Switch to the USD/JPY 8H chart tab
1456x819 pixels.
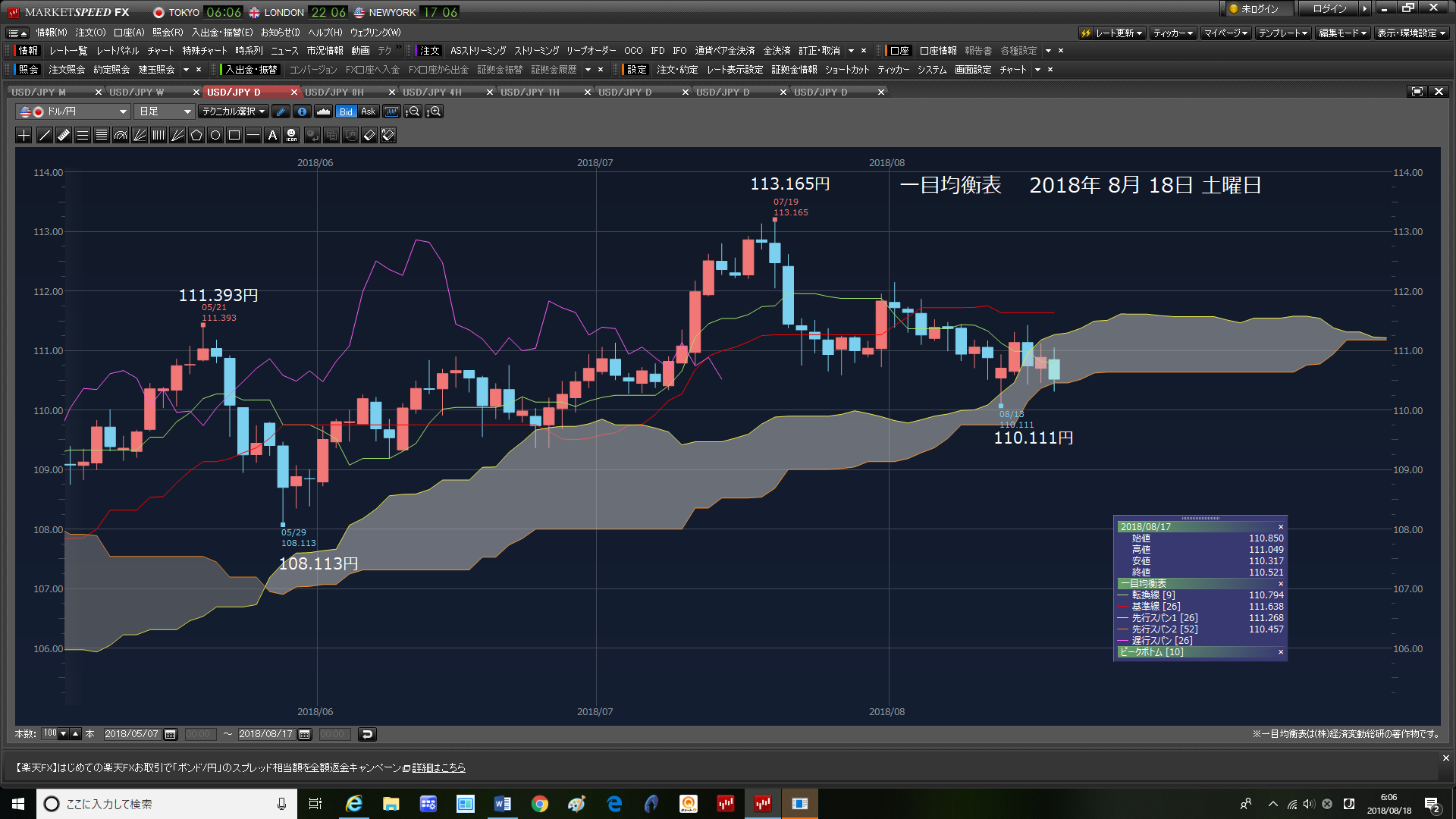point(334,92)
